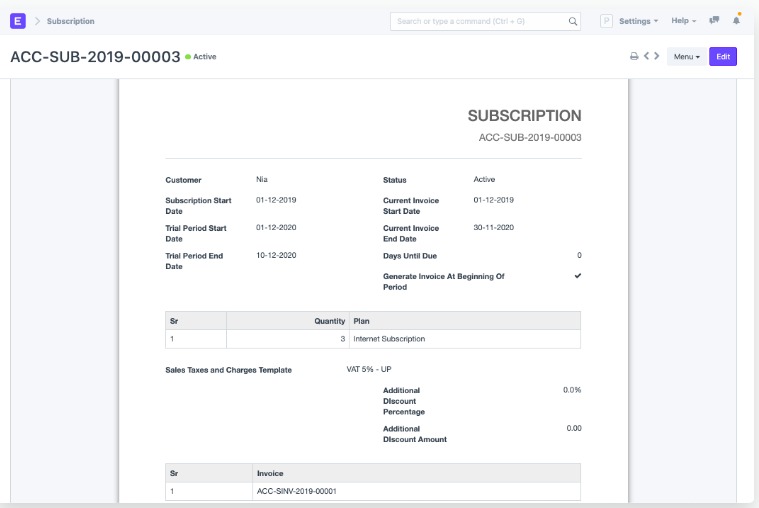This screenshot has width=759, height=508.
Task: Go to the next document arrow
Action: (656, 57)
